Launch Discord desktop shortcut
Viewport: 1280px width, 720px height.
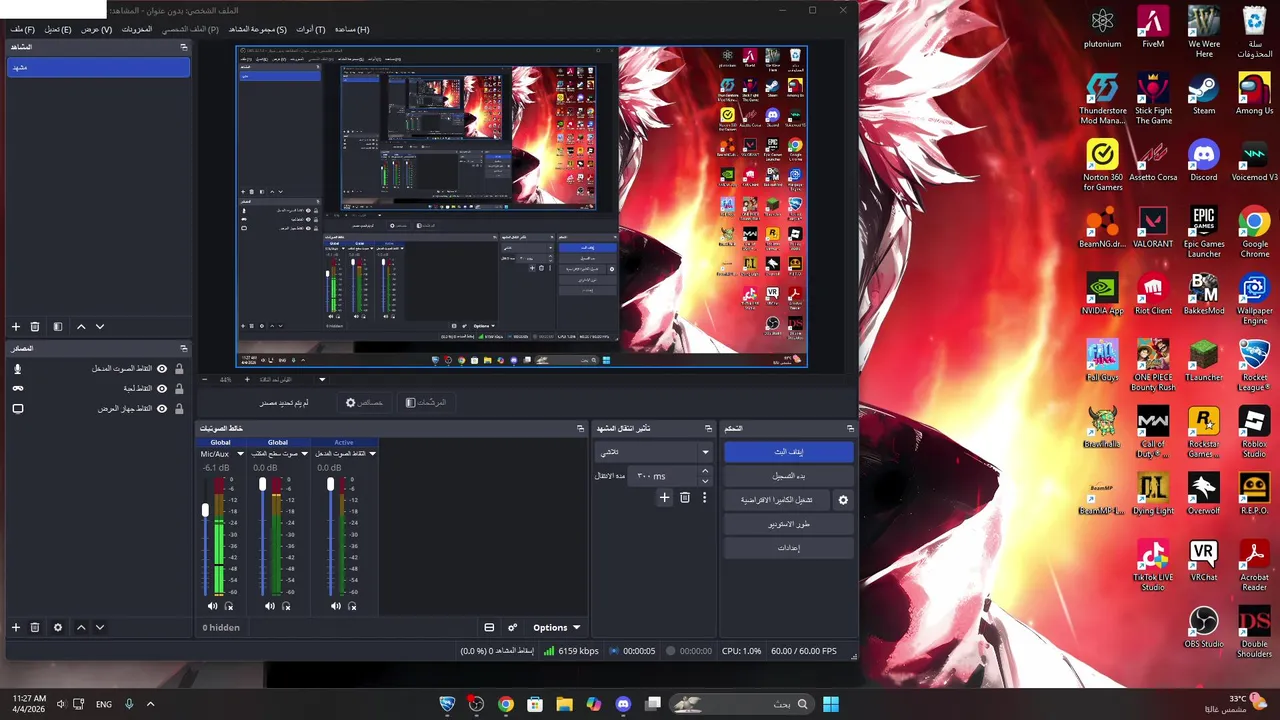[x=1204, y=161]
